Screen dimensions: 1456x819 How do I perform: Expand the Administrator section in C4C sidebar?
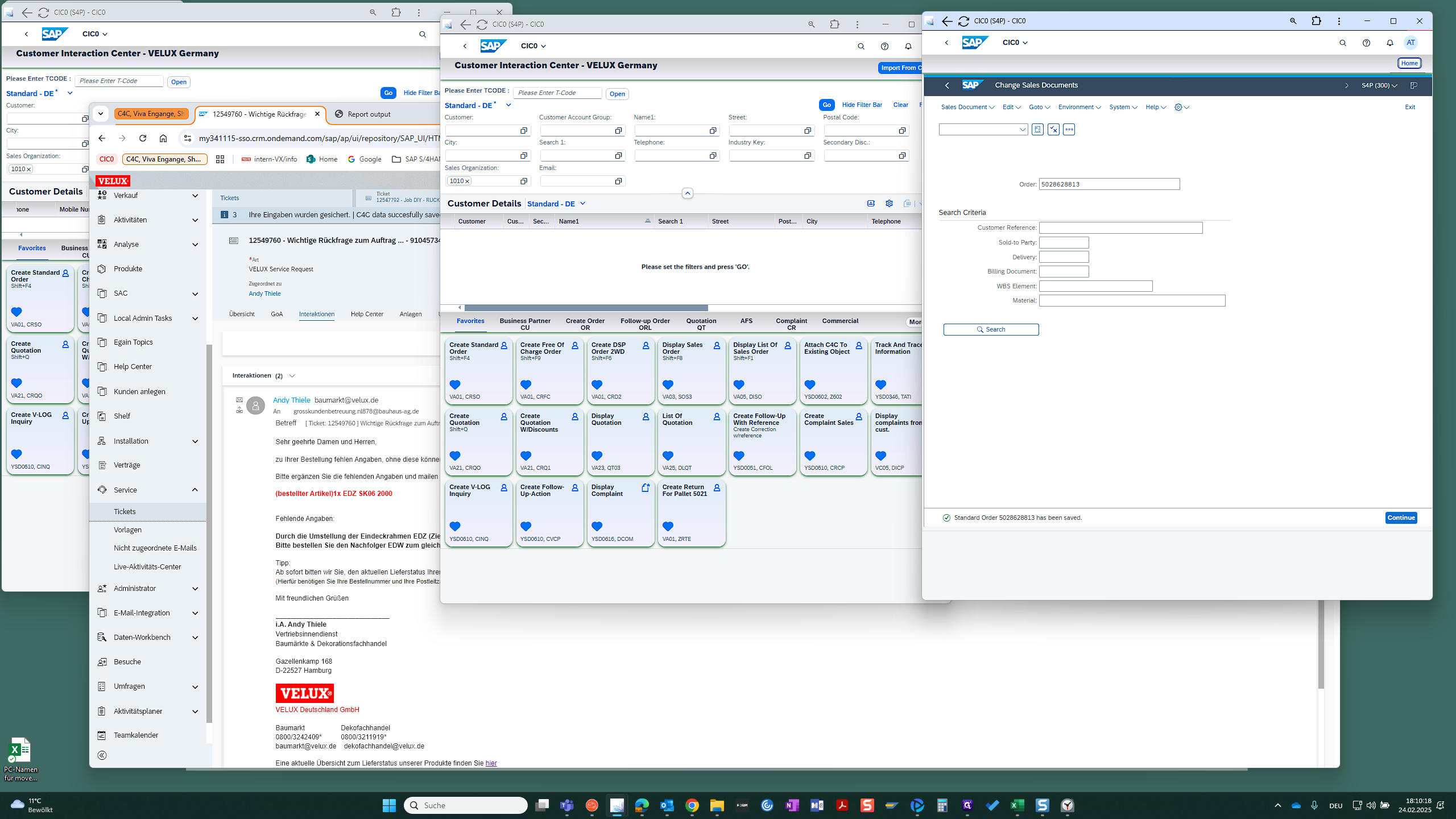(x=195, y=589)
